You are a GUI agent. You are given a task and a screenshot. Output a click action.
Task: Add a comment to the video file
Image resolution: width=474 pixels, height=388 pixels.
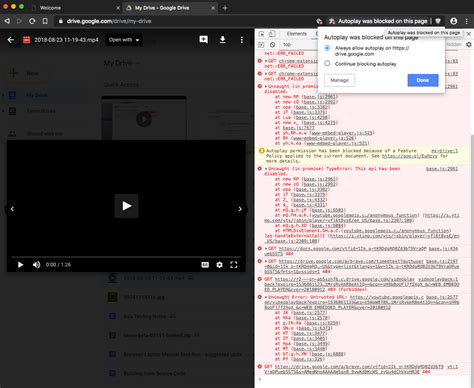pyautogui.click(x=203, y=40)
